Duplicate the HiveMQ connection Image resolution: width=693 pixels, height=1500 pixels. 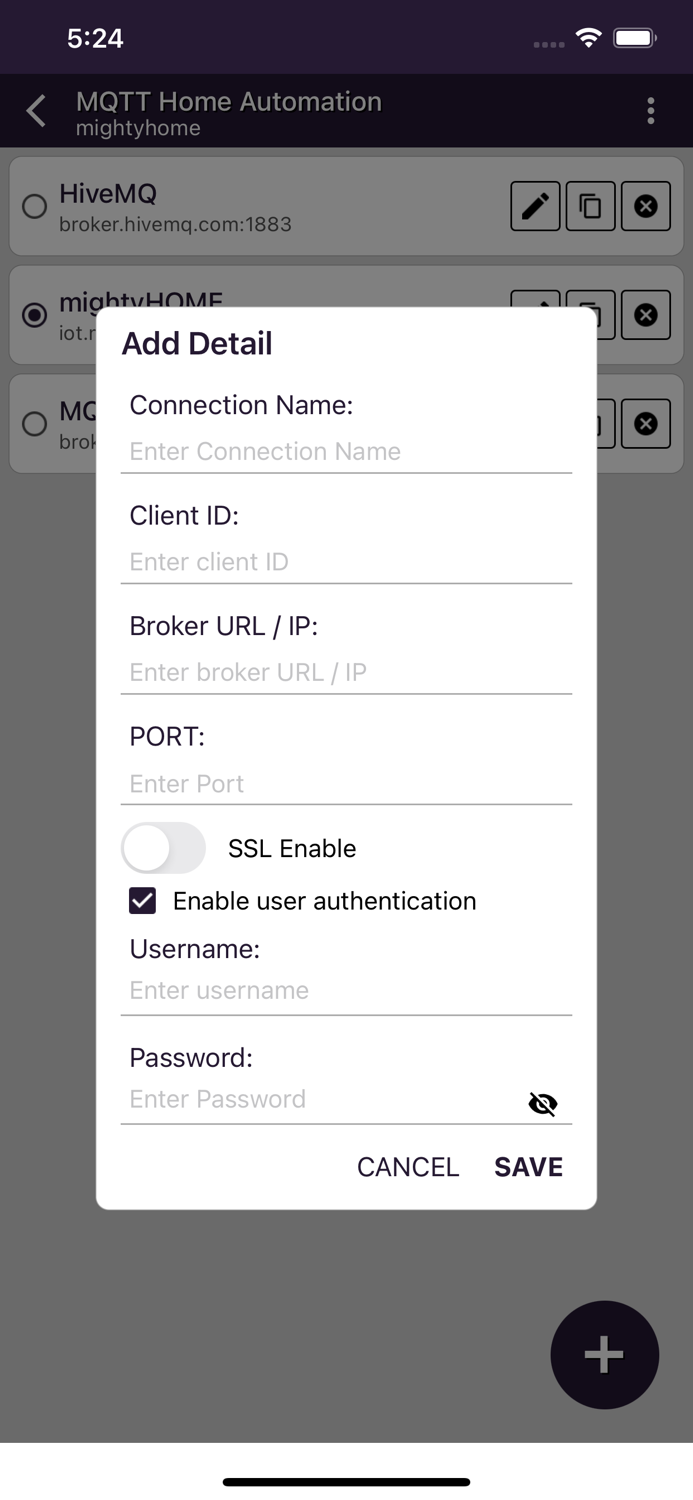point(590,206)
